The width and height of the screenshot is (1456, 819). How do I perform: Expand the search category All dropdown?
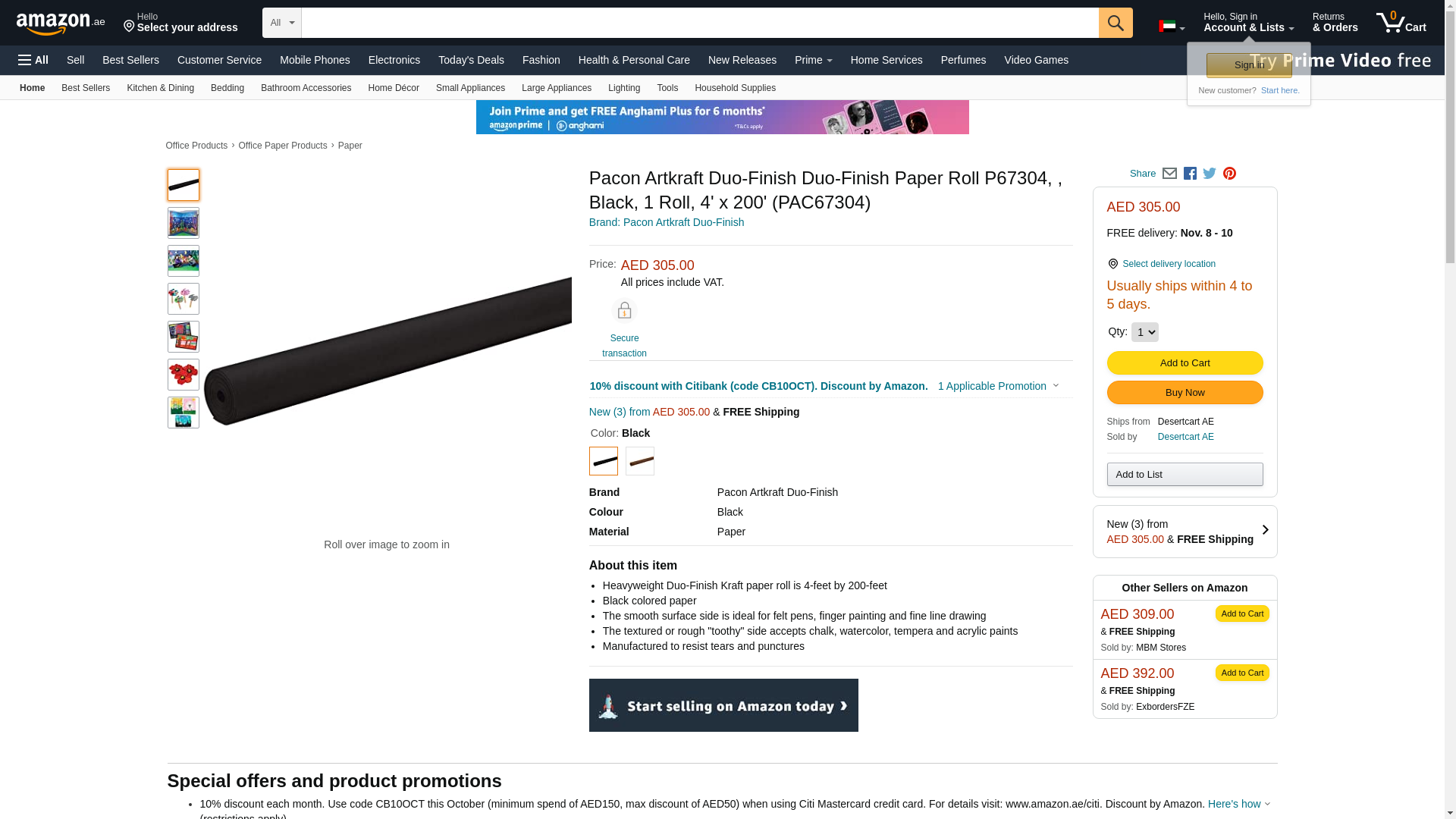tap(282, 23)
